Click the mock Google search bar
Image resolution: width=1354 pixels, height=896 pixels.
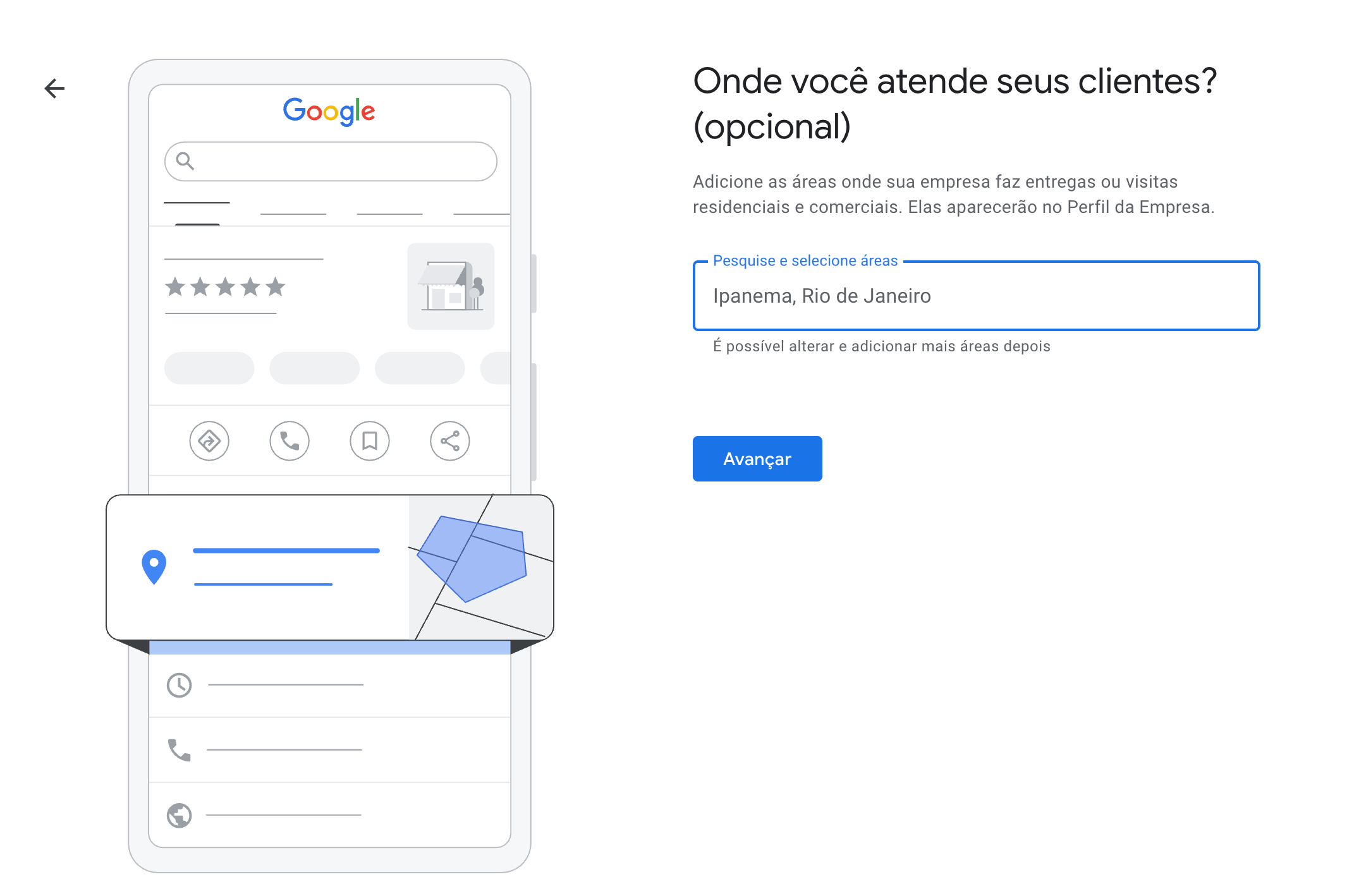tap(331, 162)
